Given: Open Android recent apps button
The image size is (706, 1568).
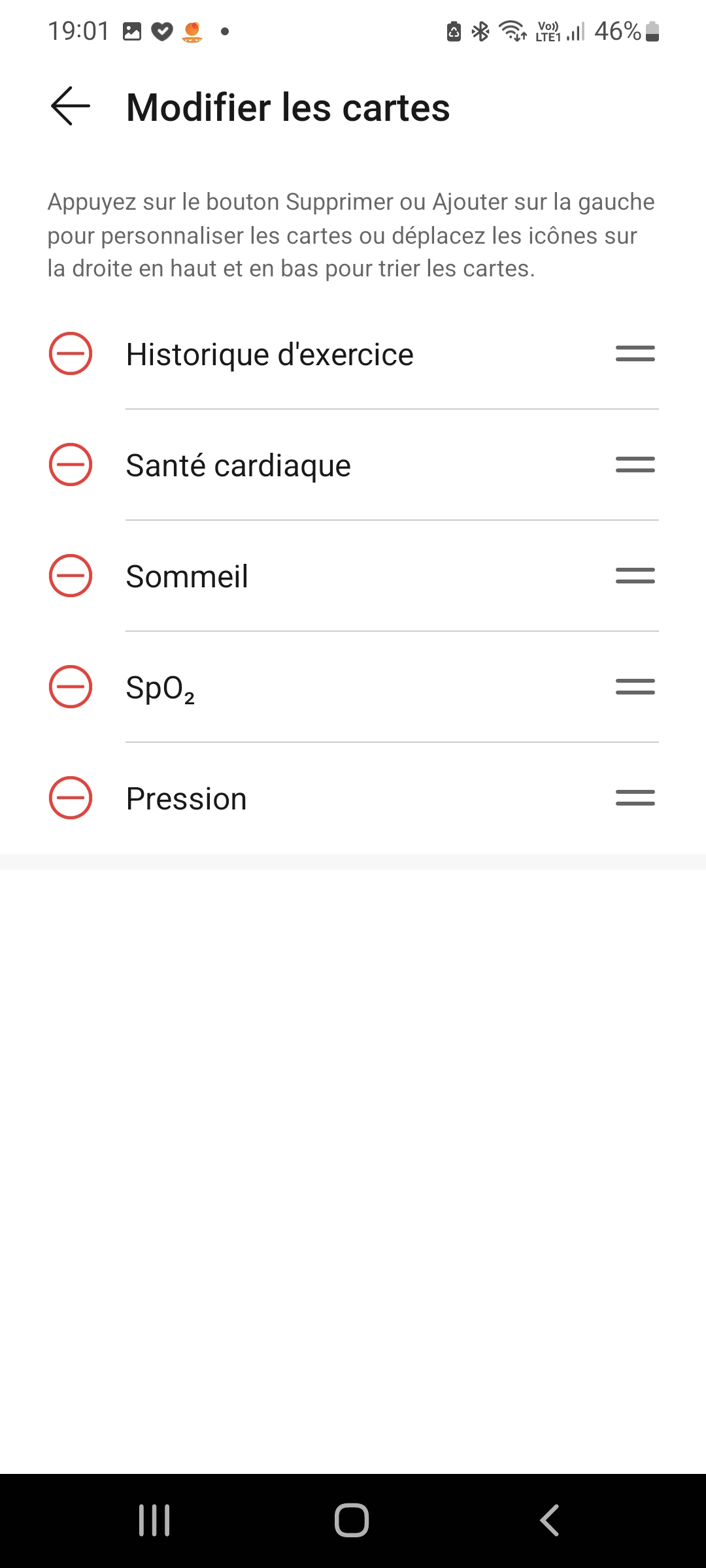Looking at the screenshot, I should (x=154, y=1520).
